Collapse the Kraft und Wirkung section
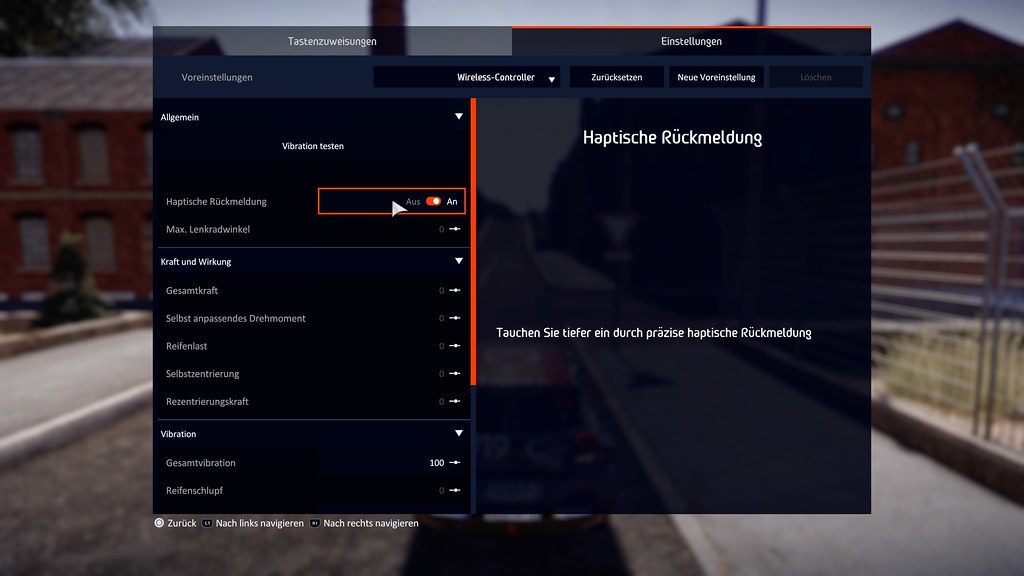The image size is (1024, 576). pos(459,262)
